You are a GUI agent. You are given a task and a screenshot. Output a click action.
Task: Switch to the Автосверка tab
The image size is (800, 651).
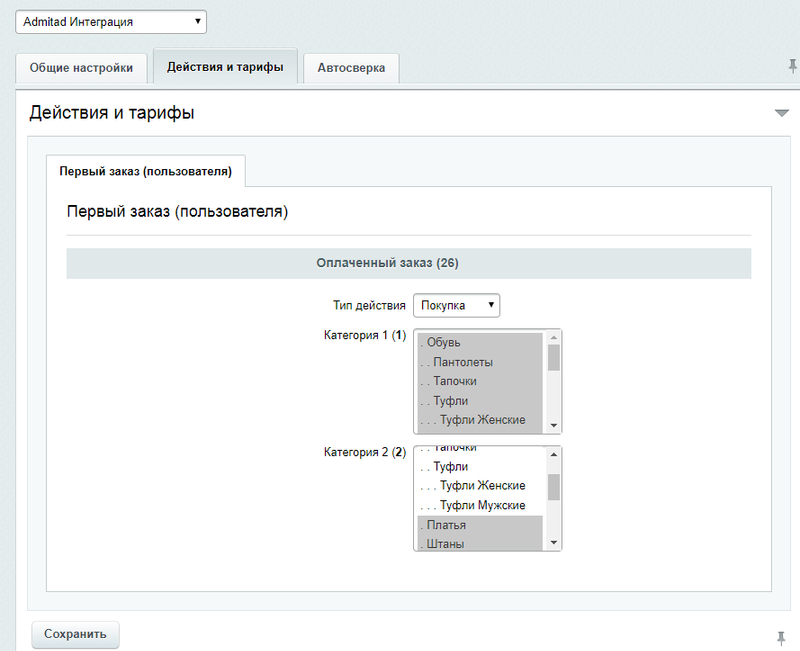tap(351, 68)
